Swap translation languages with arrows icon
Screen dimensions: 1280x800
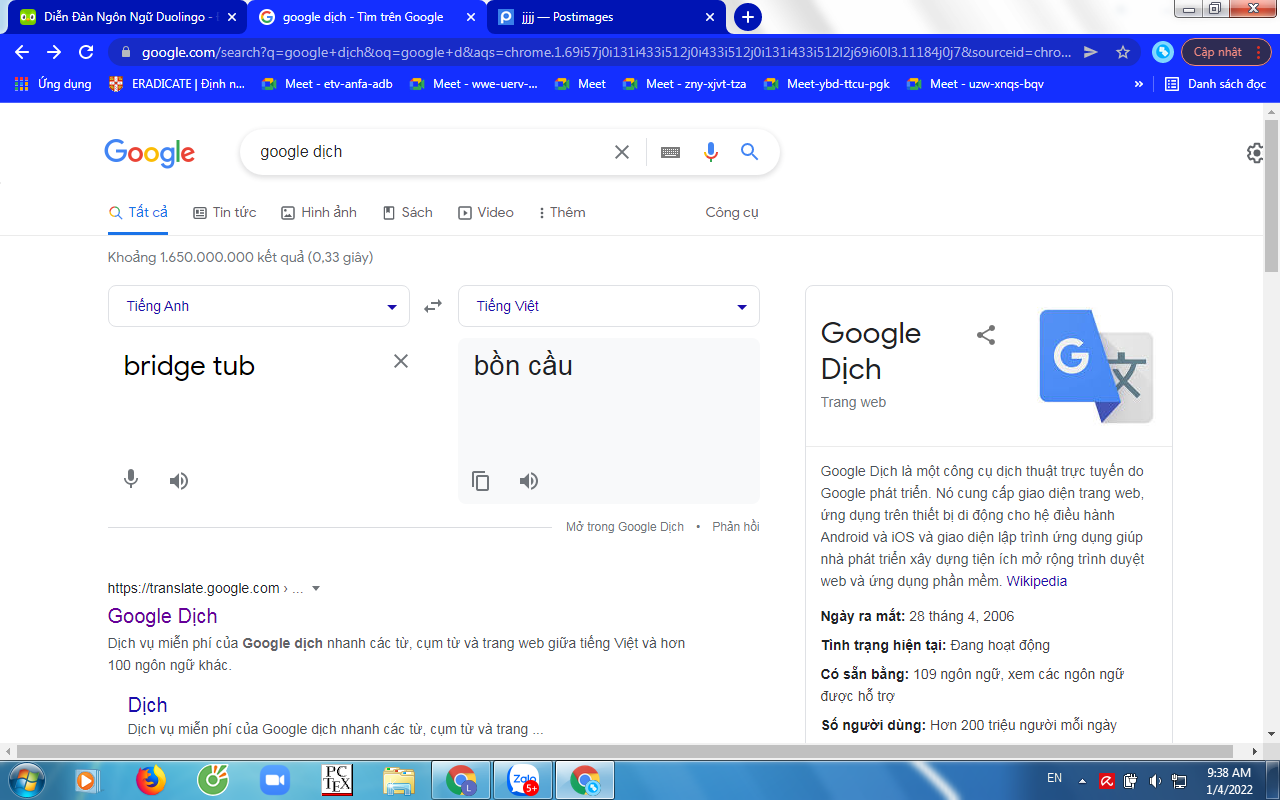433,306
